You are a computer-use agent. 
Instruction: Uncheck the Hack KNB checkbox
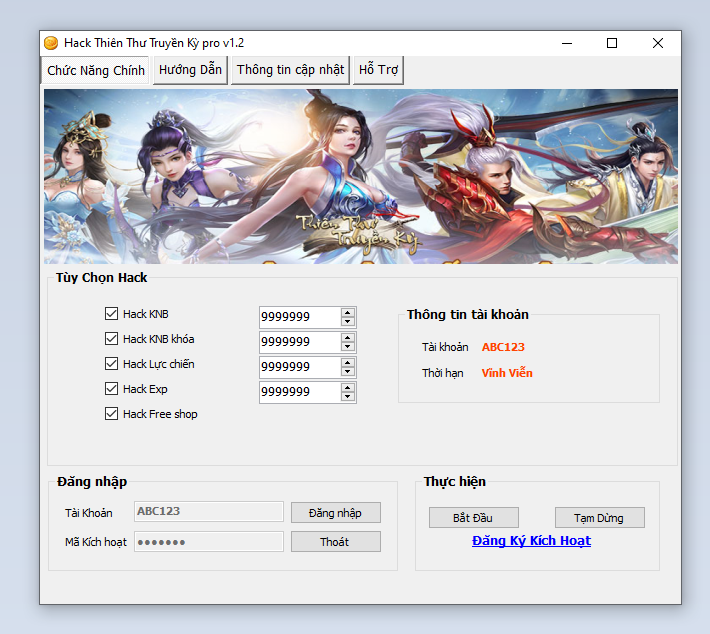click(111, 314)
